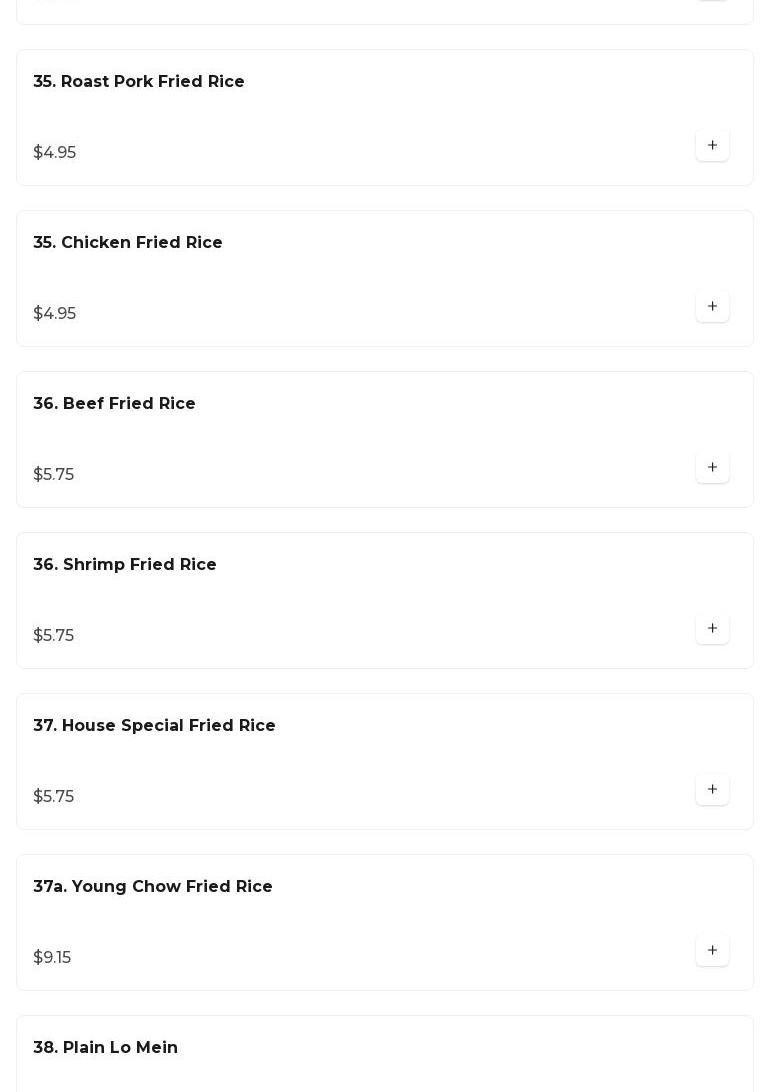Add Chicken Fried Rice using plus icon

point(712,306)
